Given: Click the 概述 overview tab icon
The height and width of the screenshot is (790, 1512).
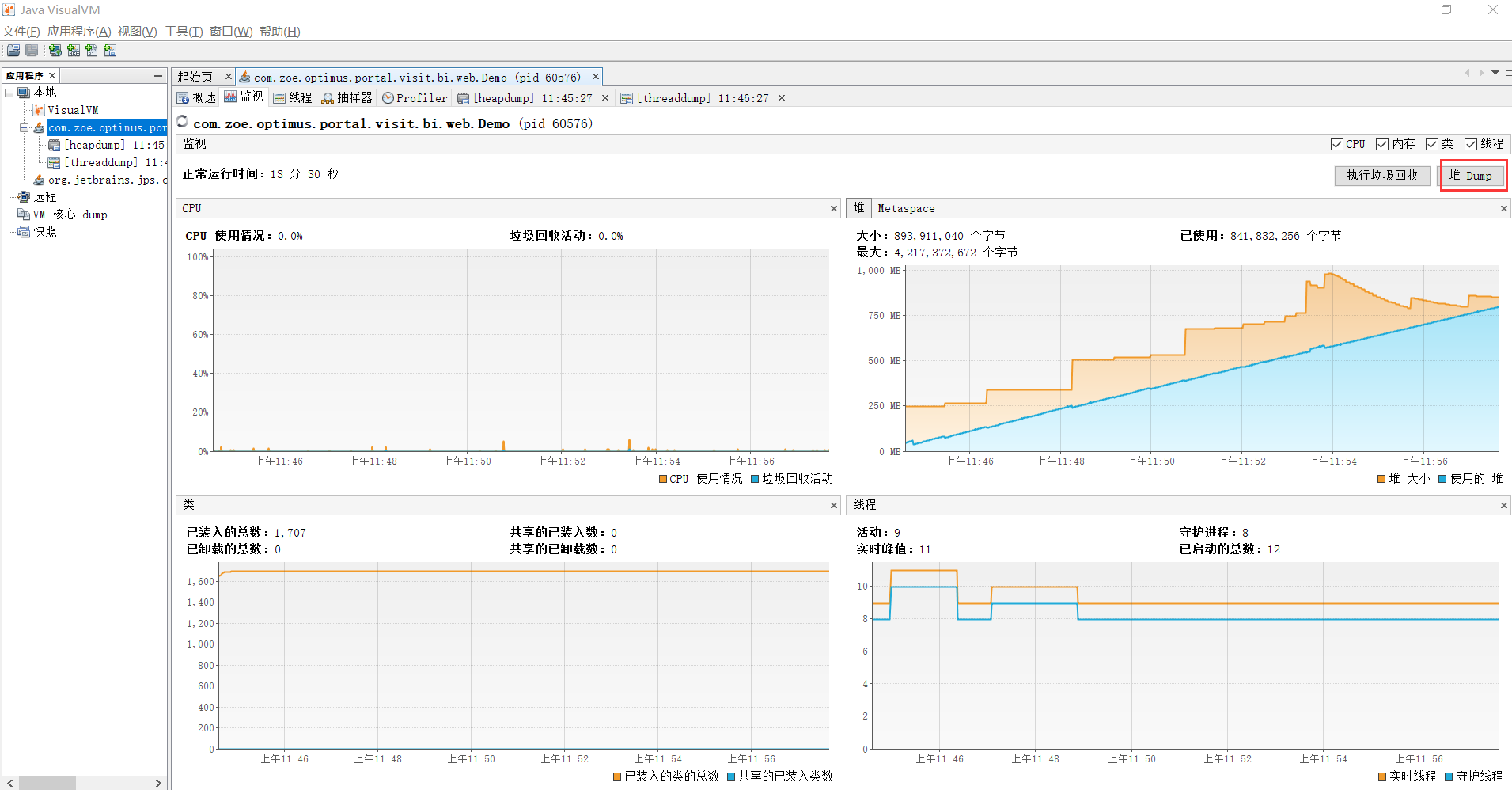Looking at the screenshot, I should tap(184, 98).
